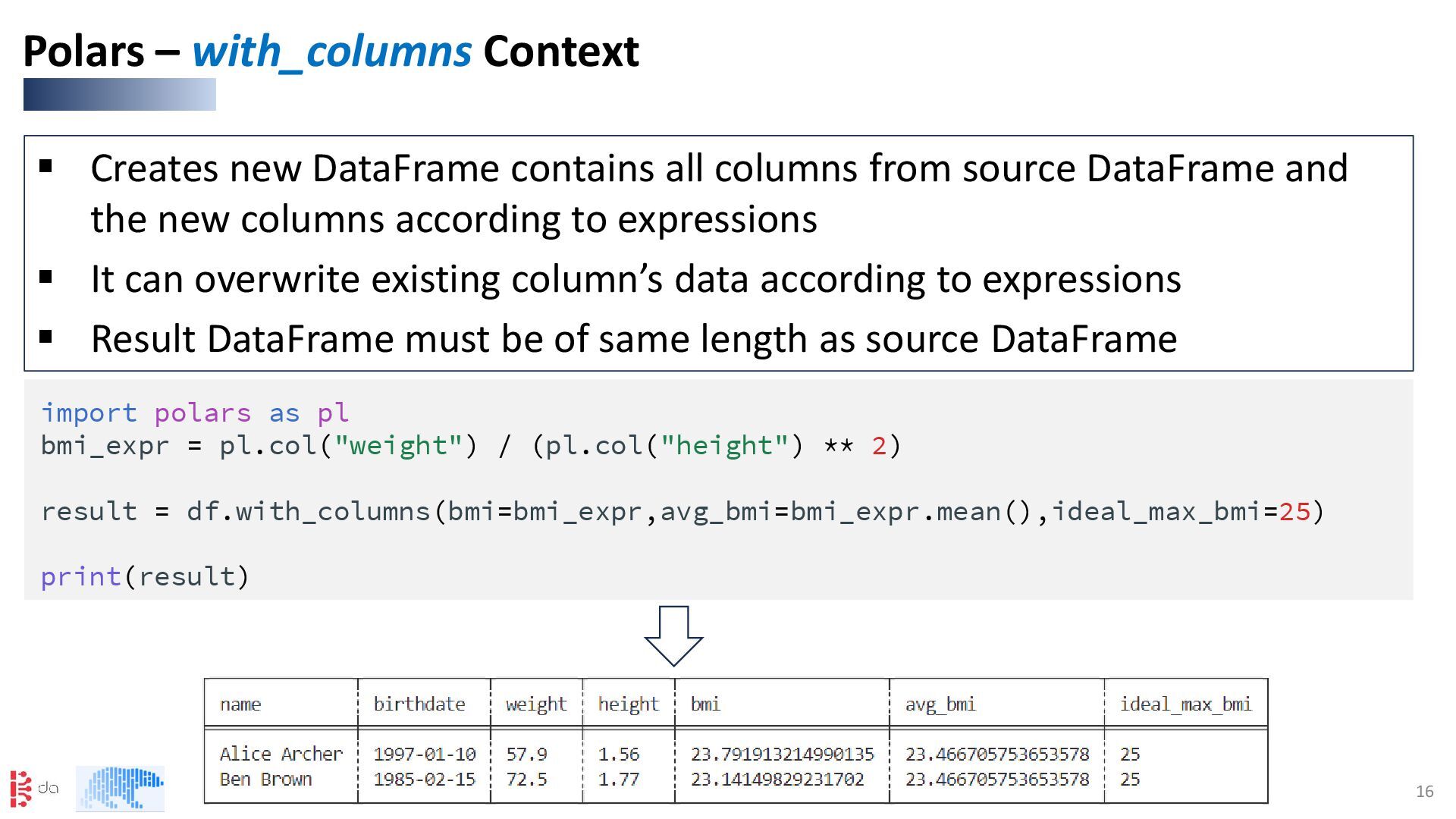Viewport: 1456px width, 819px height.
Task: Click the first bullet about creating DataFrame
Action: 718,193
